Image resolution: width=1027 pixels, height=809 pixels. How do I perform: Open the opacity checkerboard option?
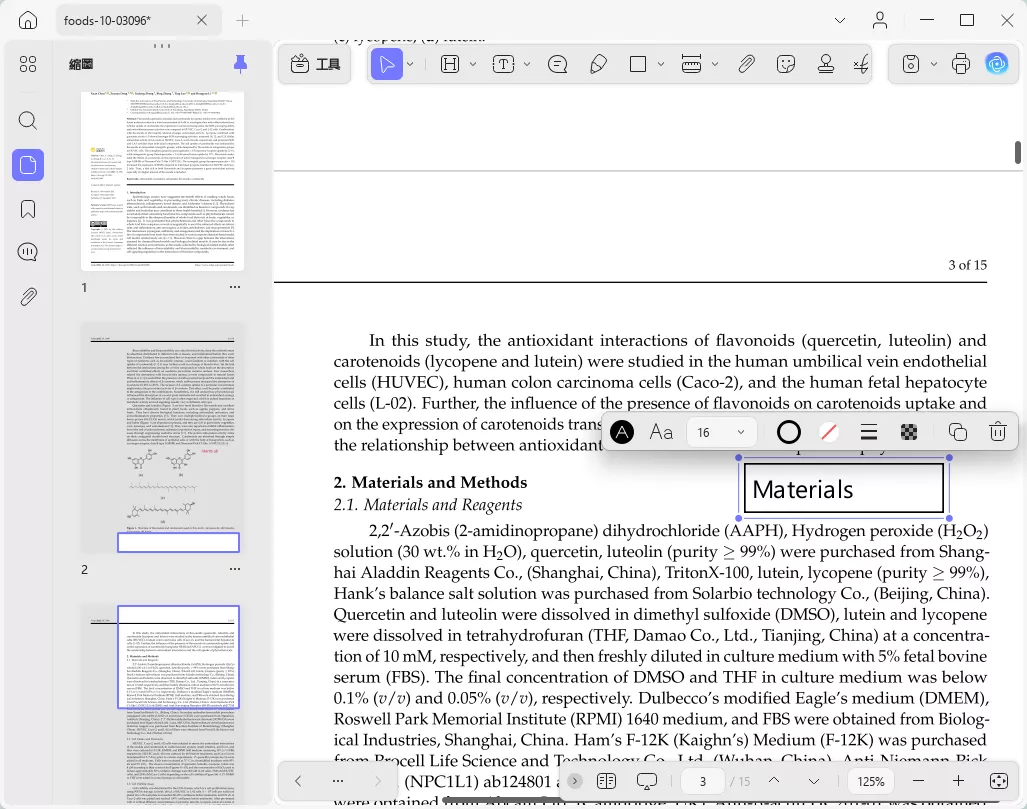point(908,432)
